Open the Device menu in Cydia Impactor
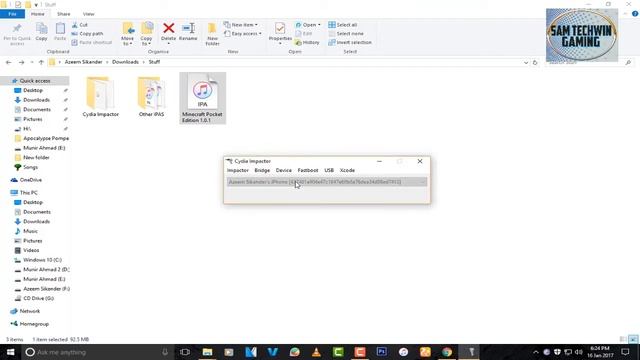 point(284,170)
